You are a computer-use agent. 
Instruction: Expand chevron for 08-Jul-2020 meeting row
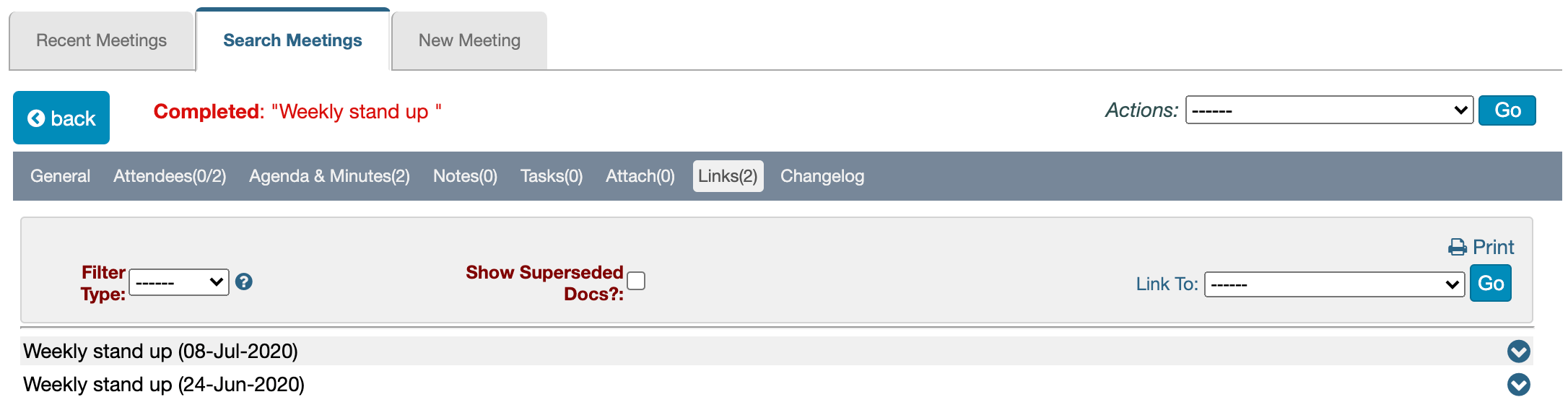[x=1518, y=352]
